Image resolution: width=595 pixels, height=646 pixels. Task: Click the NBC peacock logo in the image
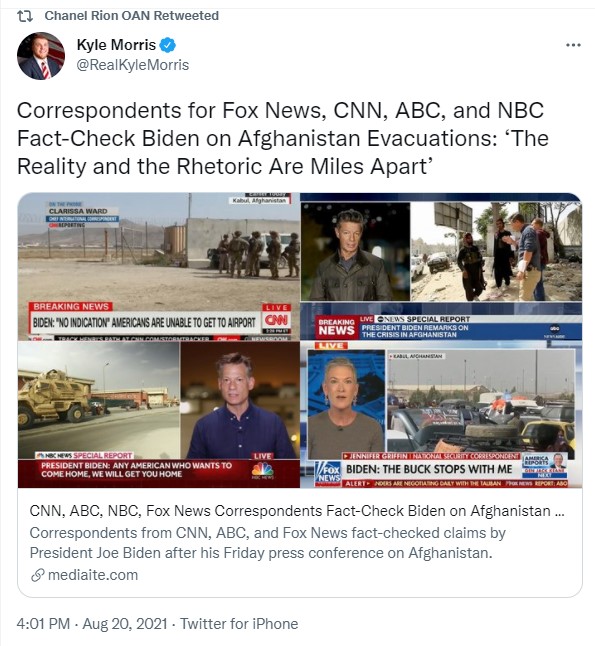click(262, 470)
